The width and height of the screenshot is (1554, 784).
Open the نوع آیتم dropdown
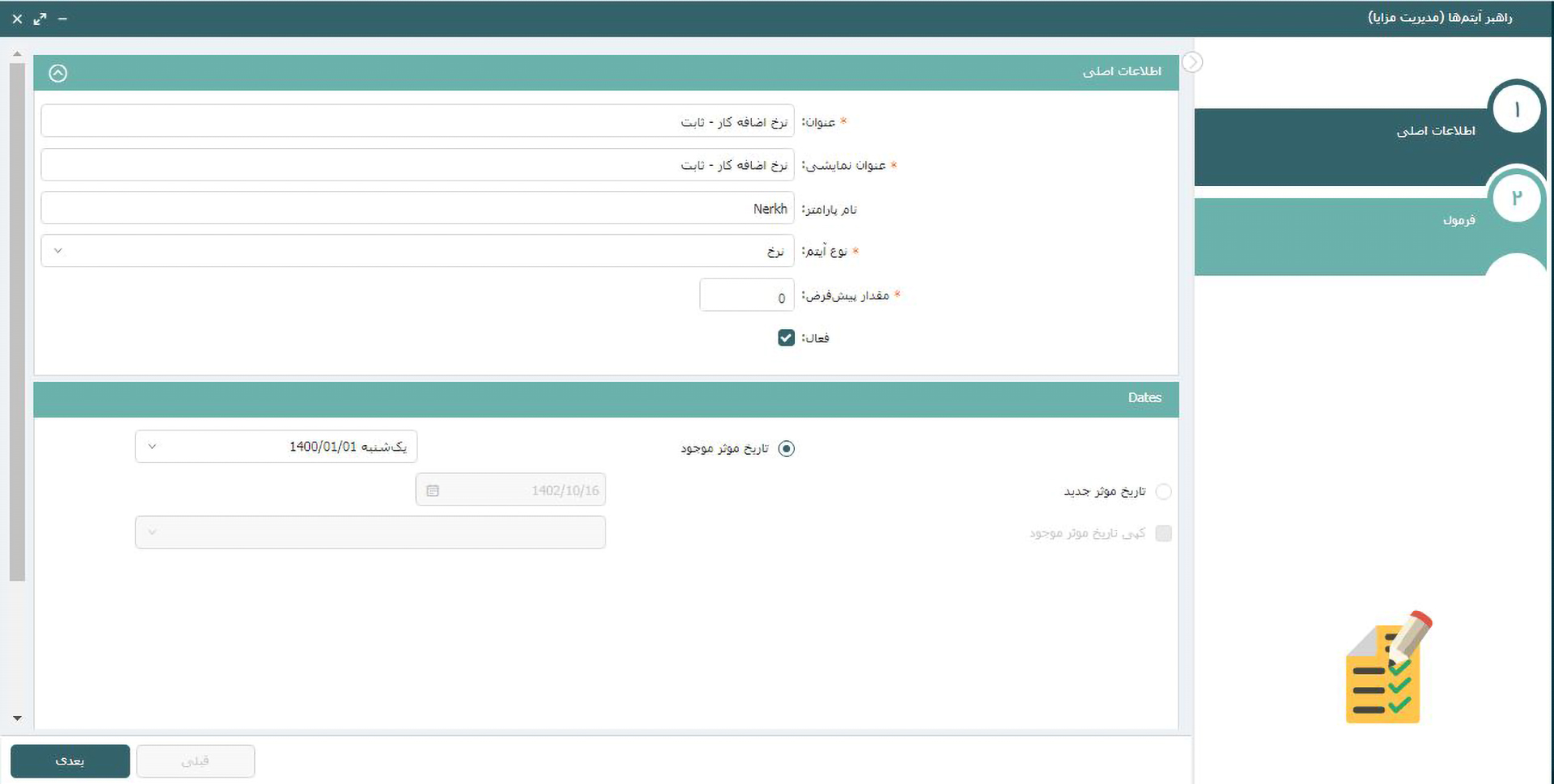point(417,251)
